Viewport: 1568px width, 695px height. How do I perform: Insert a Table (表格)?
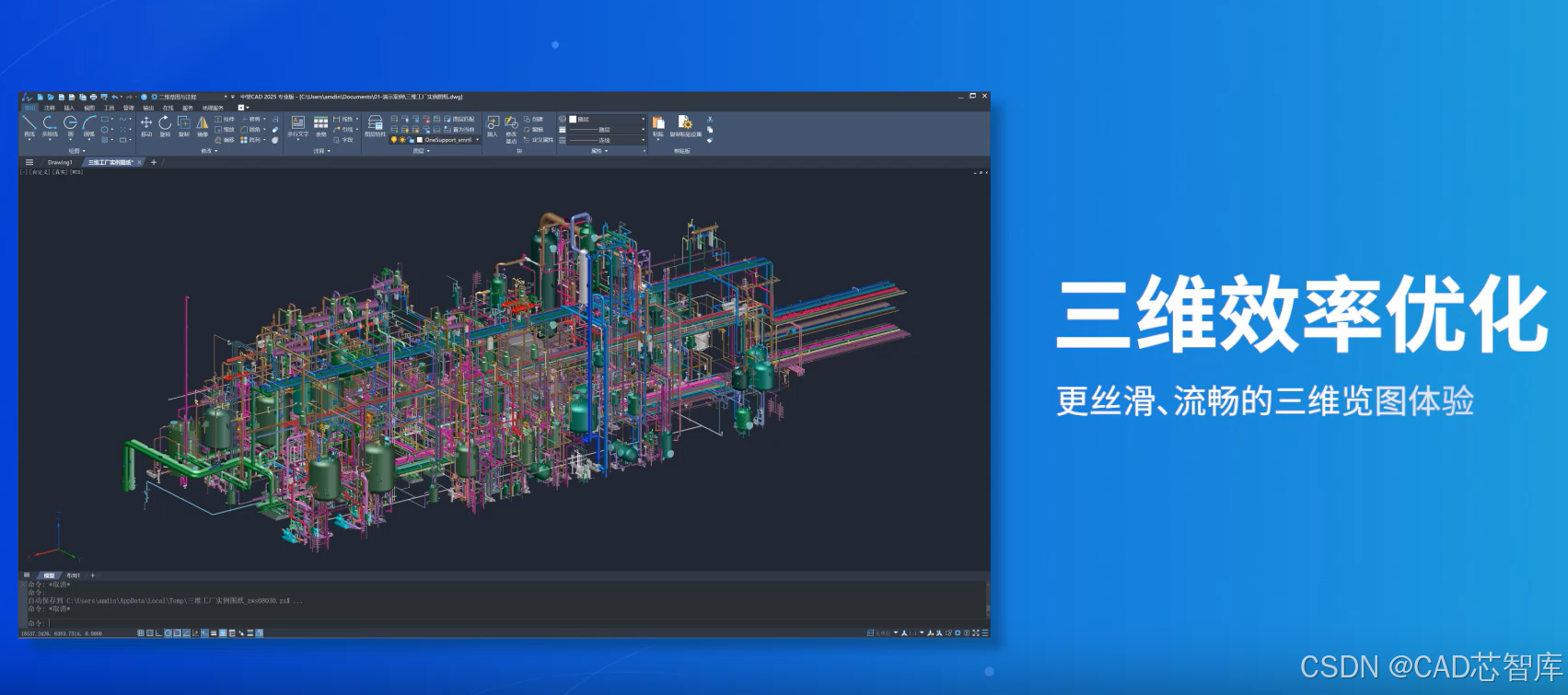[x=320, y=126]
